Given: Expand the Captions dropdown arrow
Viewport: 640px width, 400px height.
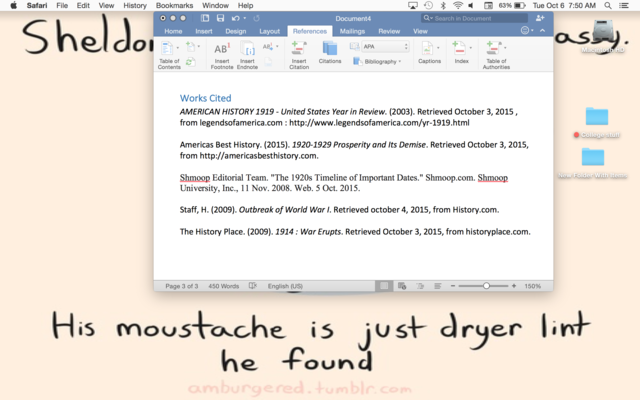Looking at the screenshot, I should 438,48.
